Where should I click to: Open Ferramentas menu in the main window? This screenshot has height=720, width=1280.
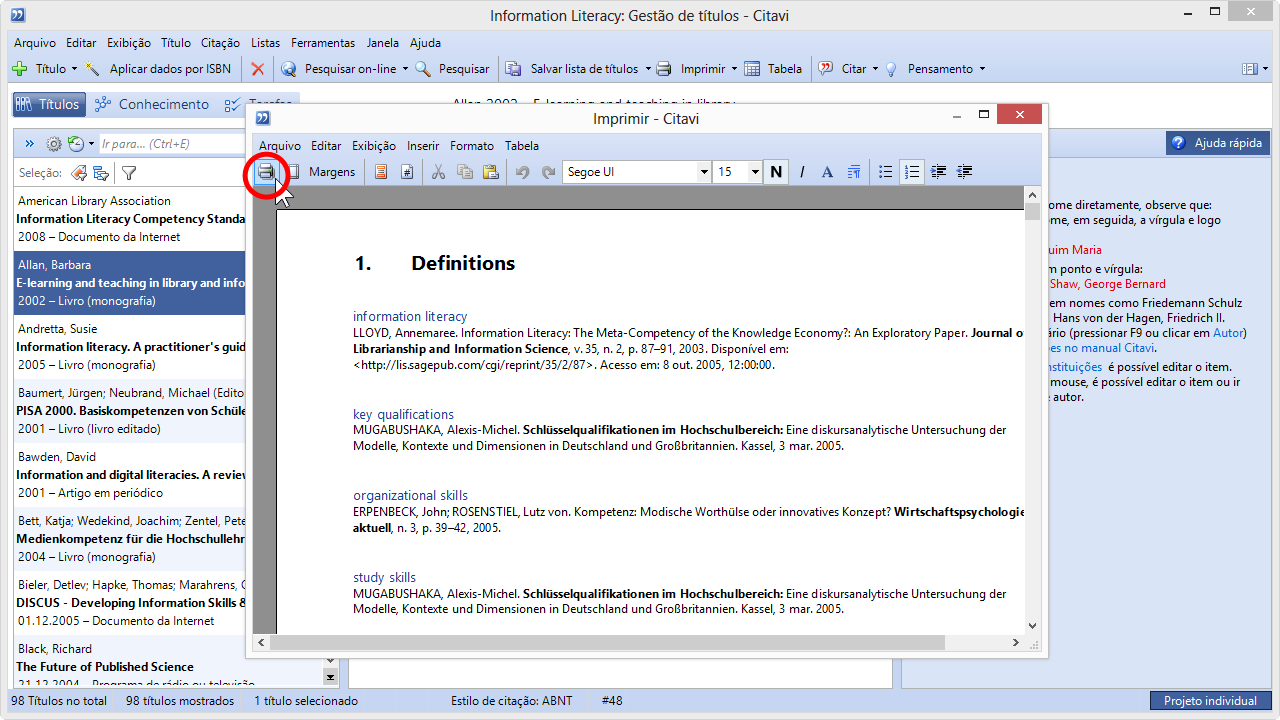click(x=323, y=43)
